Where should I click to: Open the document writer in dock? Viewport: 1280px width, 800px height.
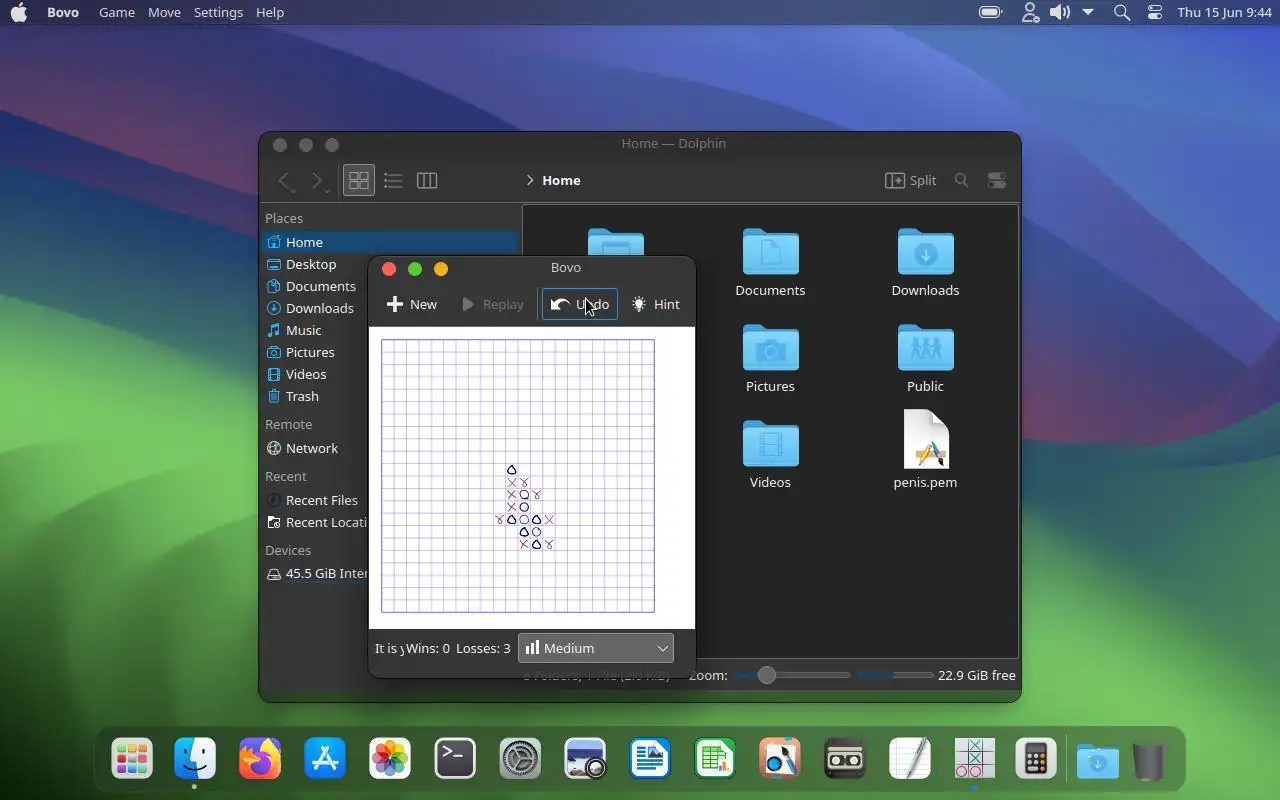(x=650, y=759)
